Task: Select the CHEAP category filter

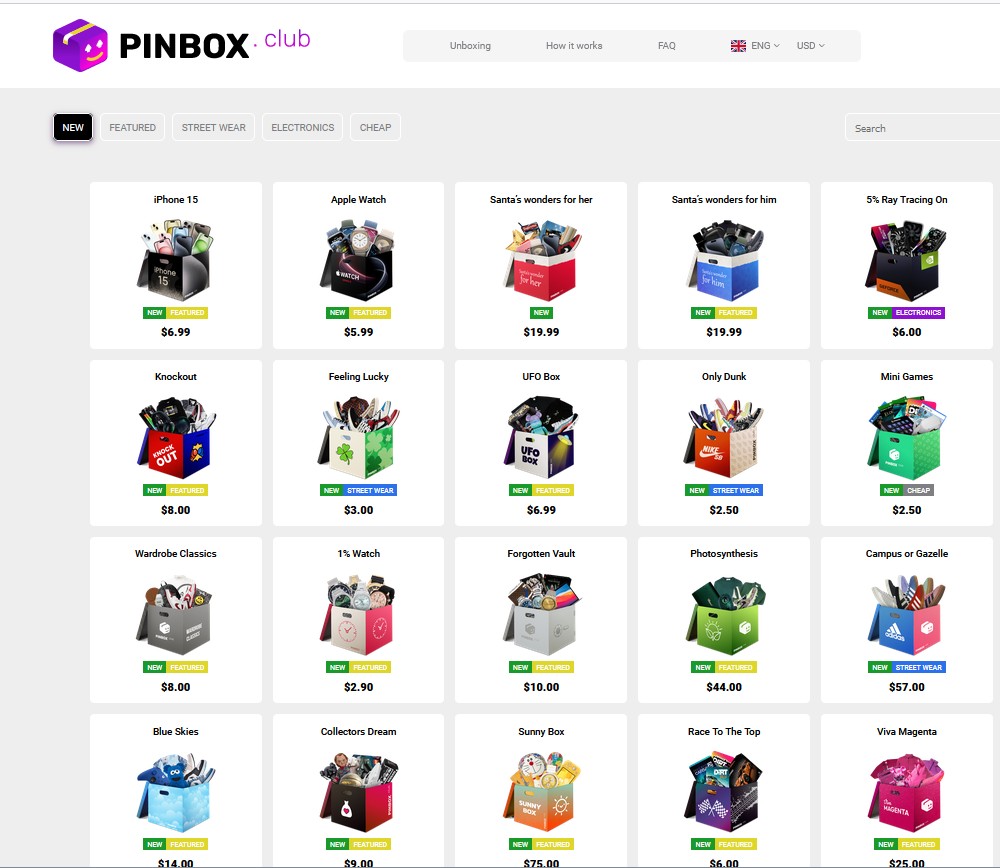Action: click(375, 127)
